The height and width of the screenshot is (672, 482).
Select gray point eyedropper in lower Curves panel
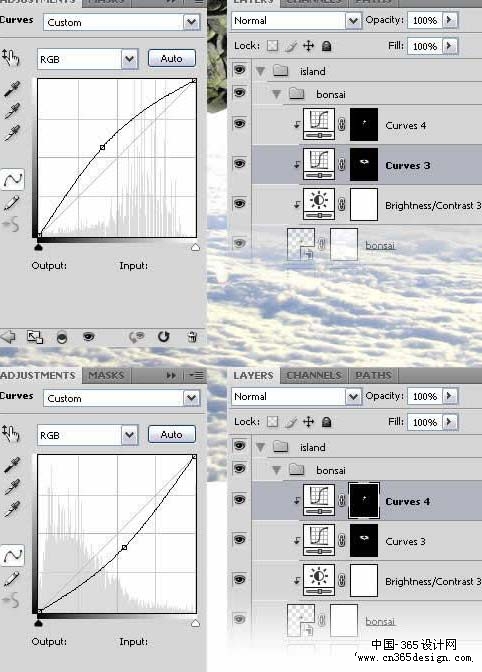click(x=12, y=487)
